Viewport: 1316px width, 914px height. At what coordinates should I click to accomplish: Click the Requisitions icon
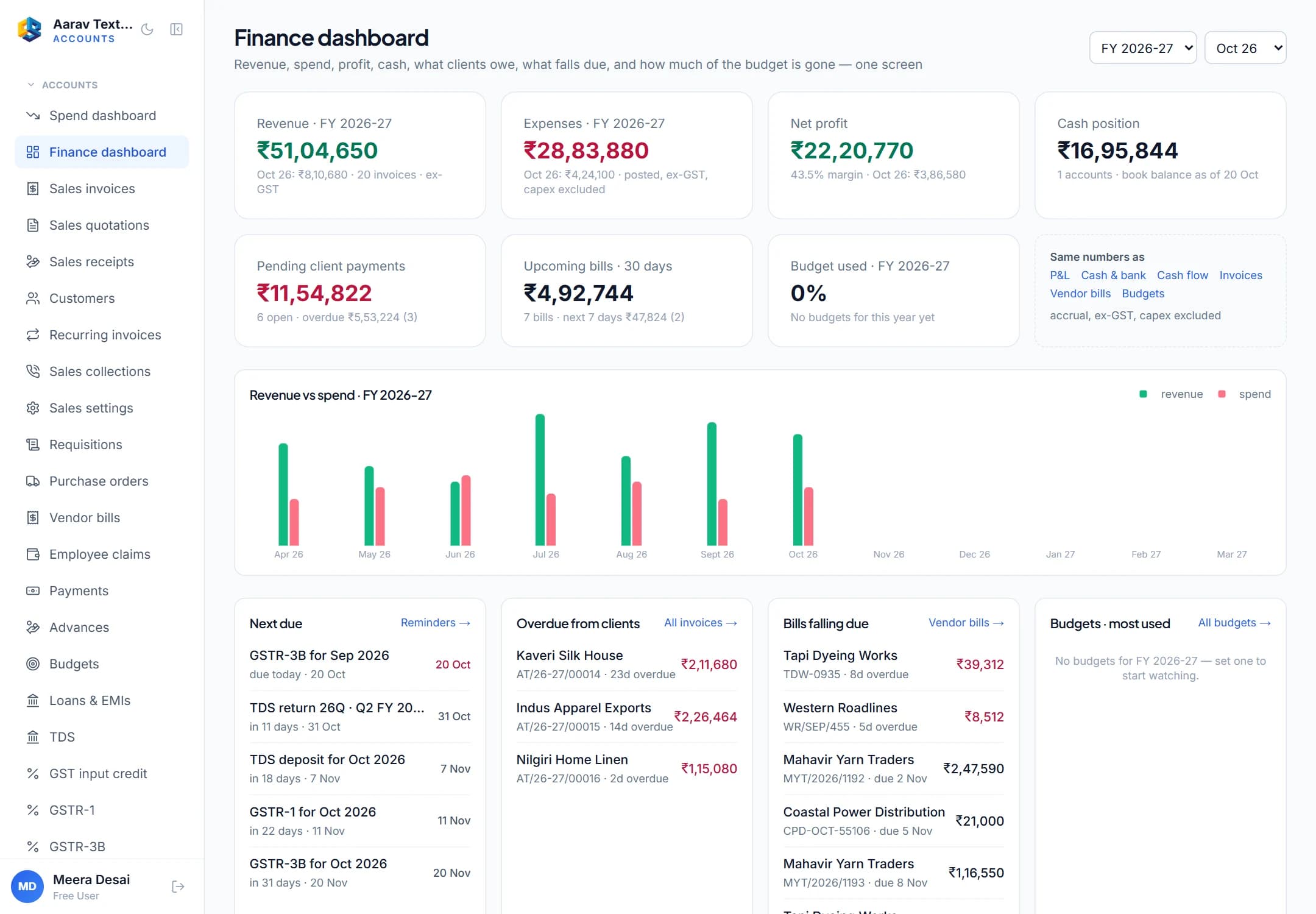(33, 445)
